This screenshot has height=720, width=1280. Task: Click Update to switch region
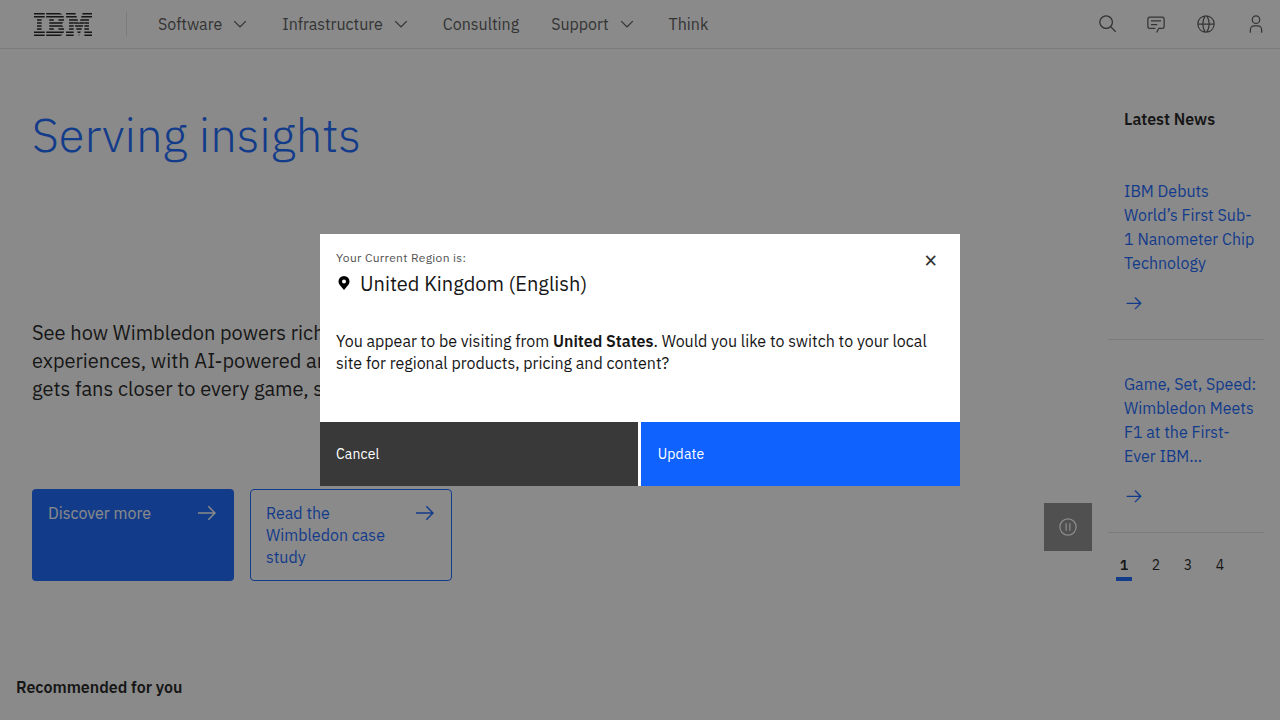point(800,454)
